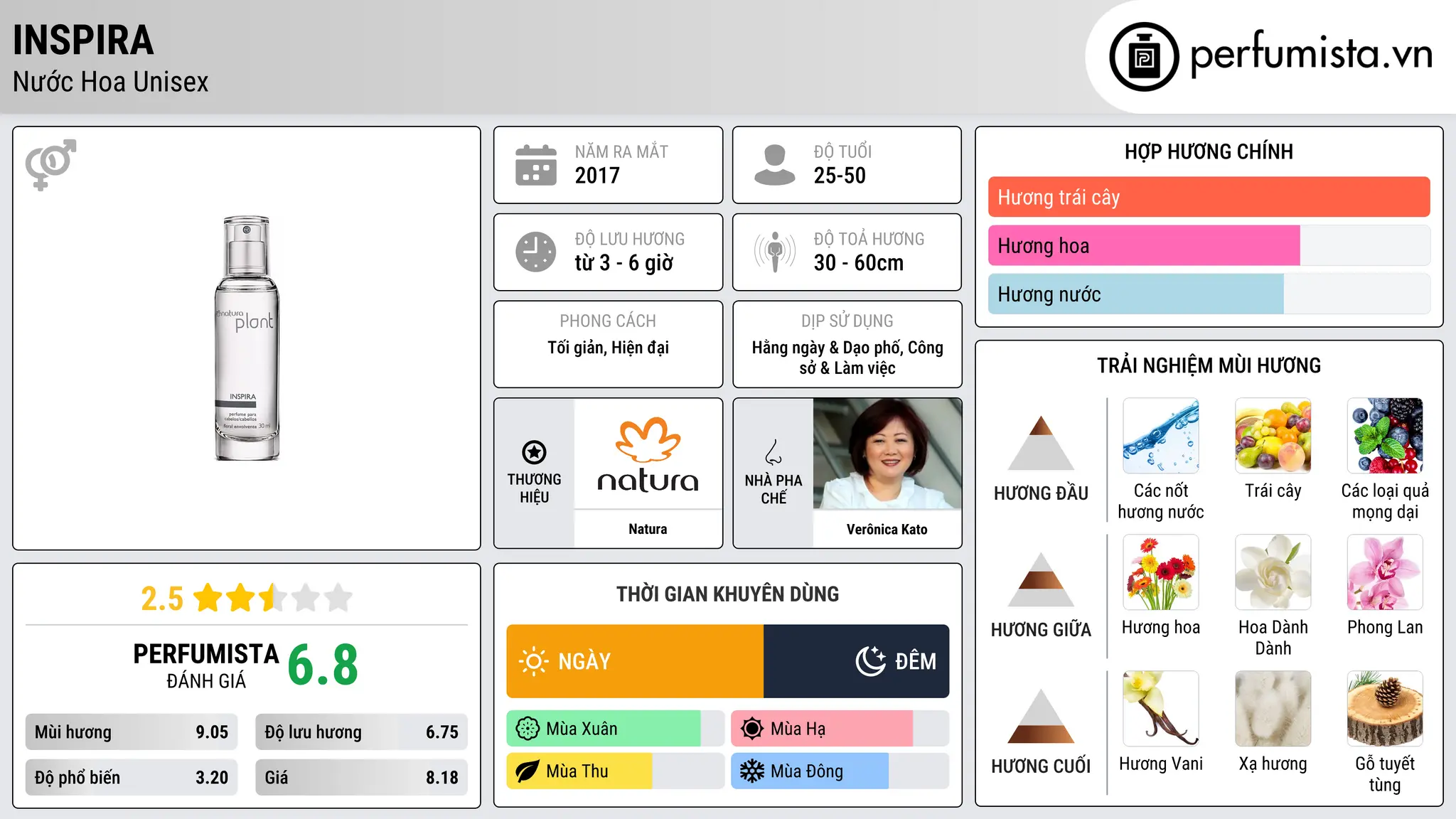The height and width of the screenshot is (819, 1456).
Task: Click the moon icon in the Đêm bar
Action: click(x=871, y=661)
